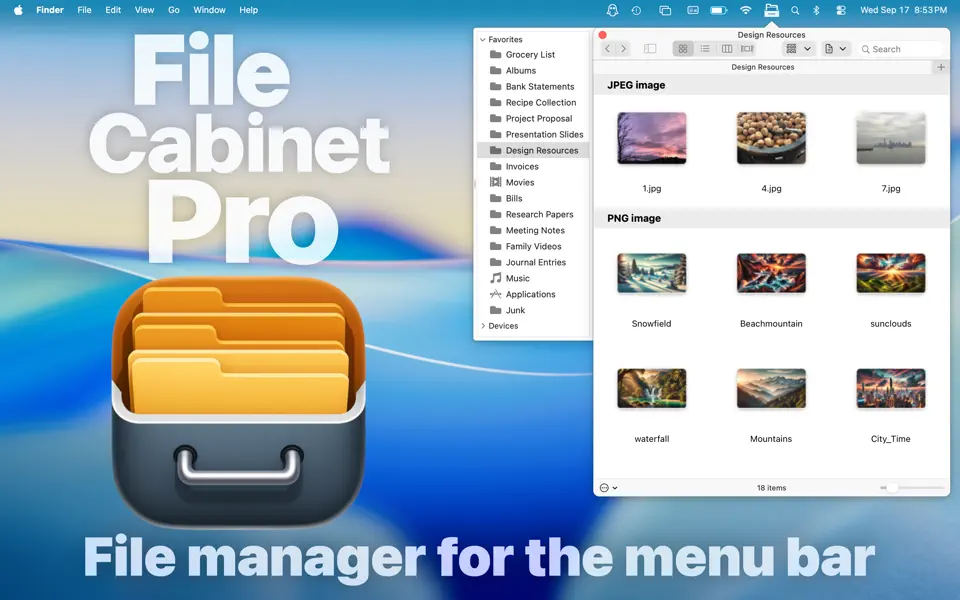Click the plus button in the path bar
This screenshot has height=600, width=960.
coord(941,67)
